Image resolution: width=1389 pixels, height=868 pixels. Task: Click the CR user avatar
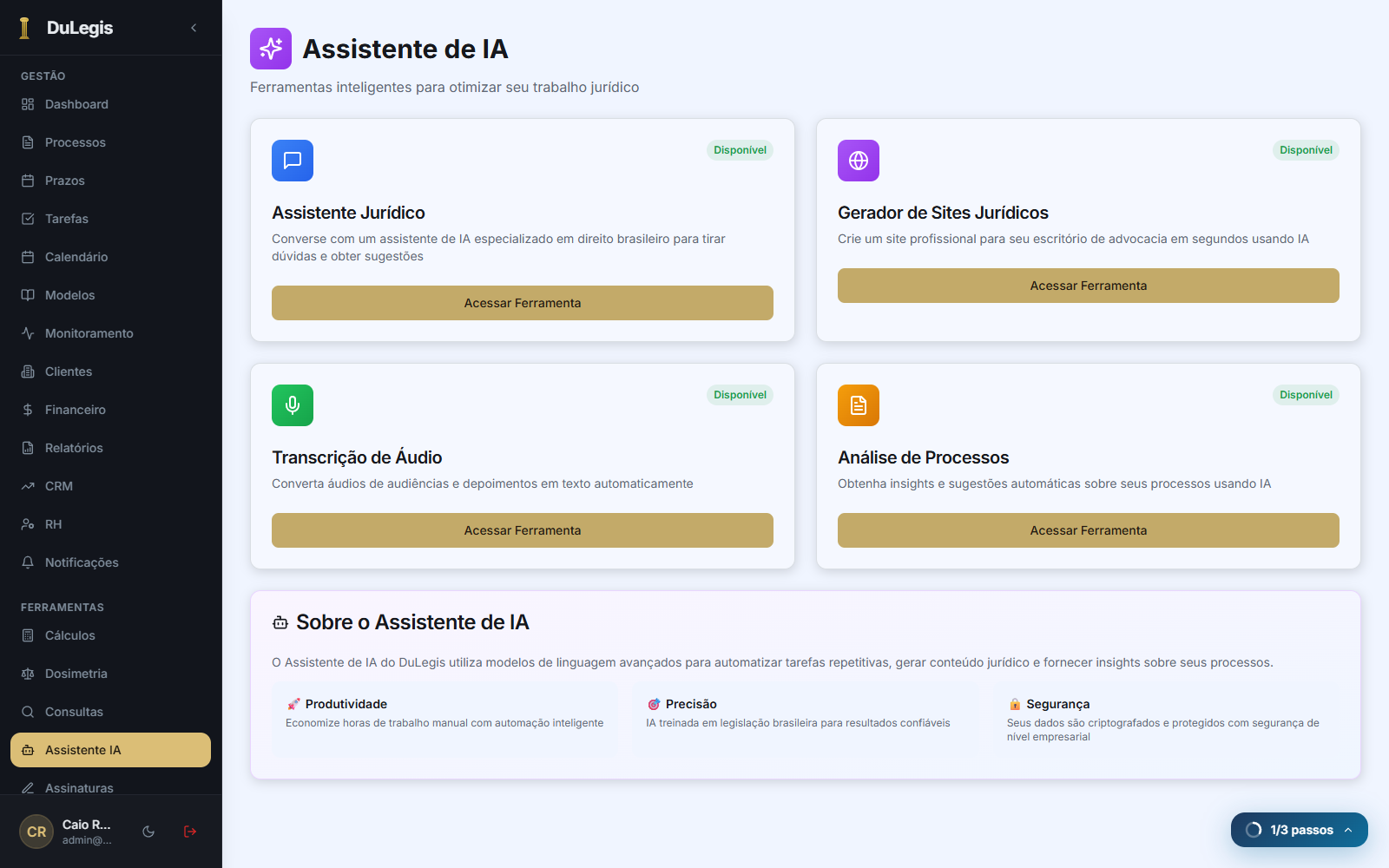pyautogui.click(x=36, y=832)
